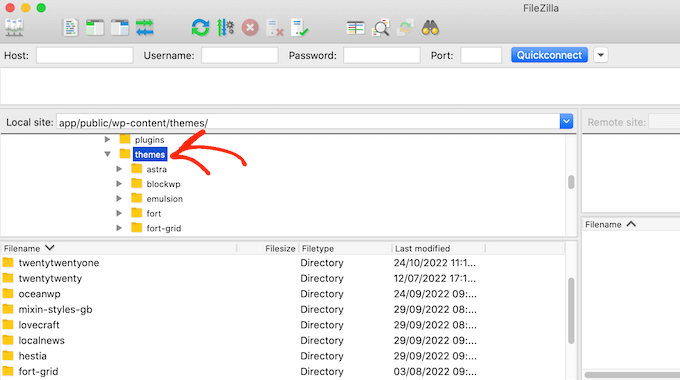Click in the Password field
Viewport: 680px width, 380px height.
click(x=382, y=56)
